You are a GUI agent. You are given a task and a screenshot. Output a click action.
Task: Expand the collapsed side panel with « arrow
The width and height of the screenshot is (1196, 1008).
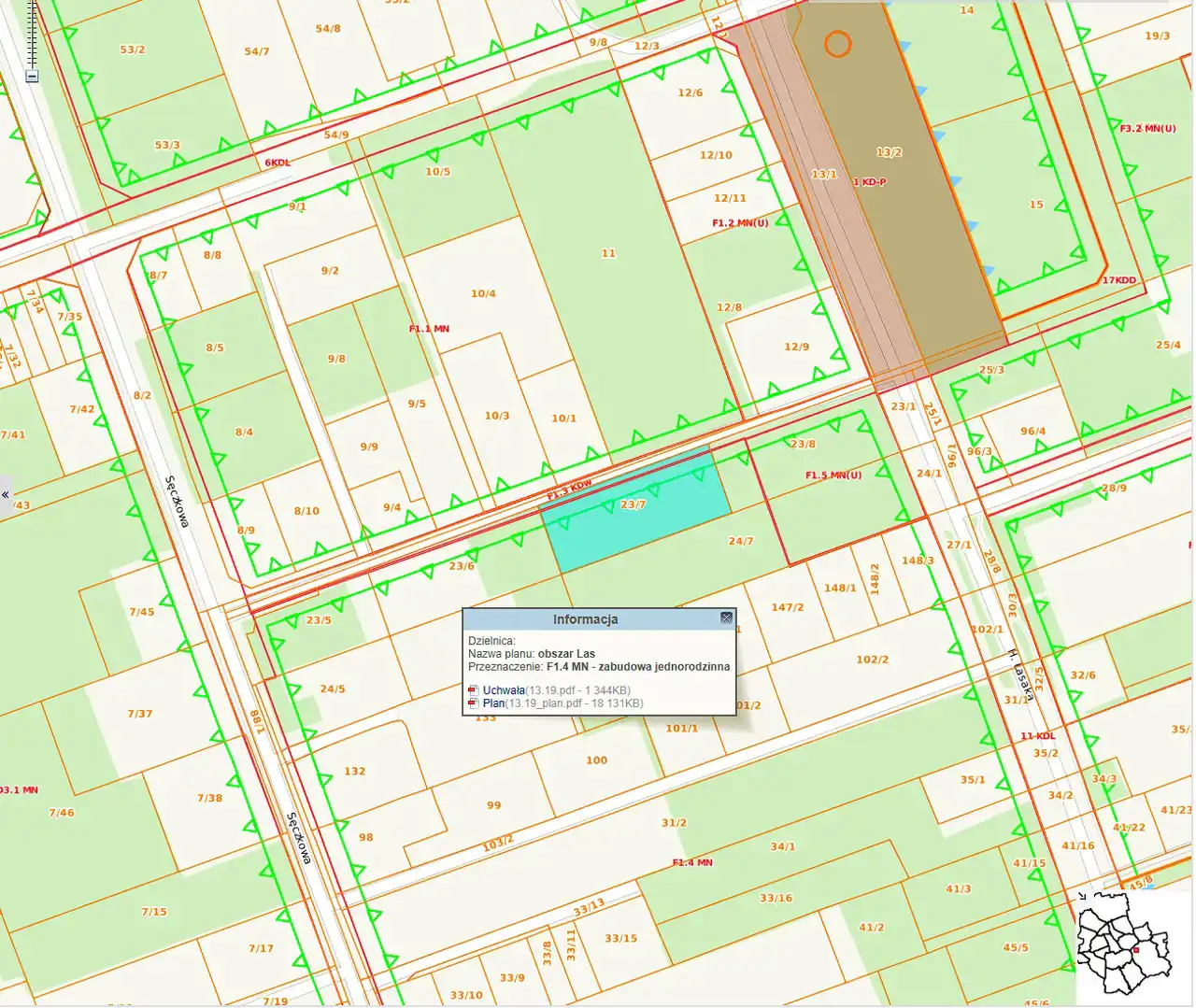click(x=6, y=494)
